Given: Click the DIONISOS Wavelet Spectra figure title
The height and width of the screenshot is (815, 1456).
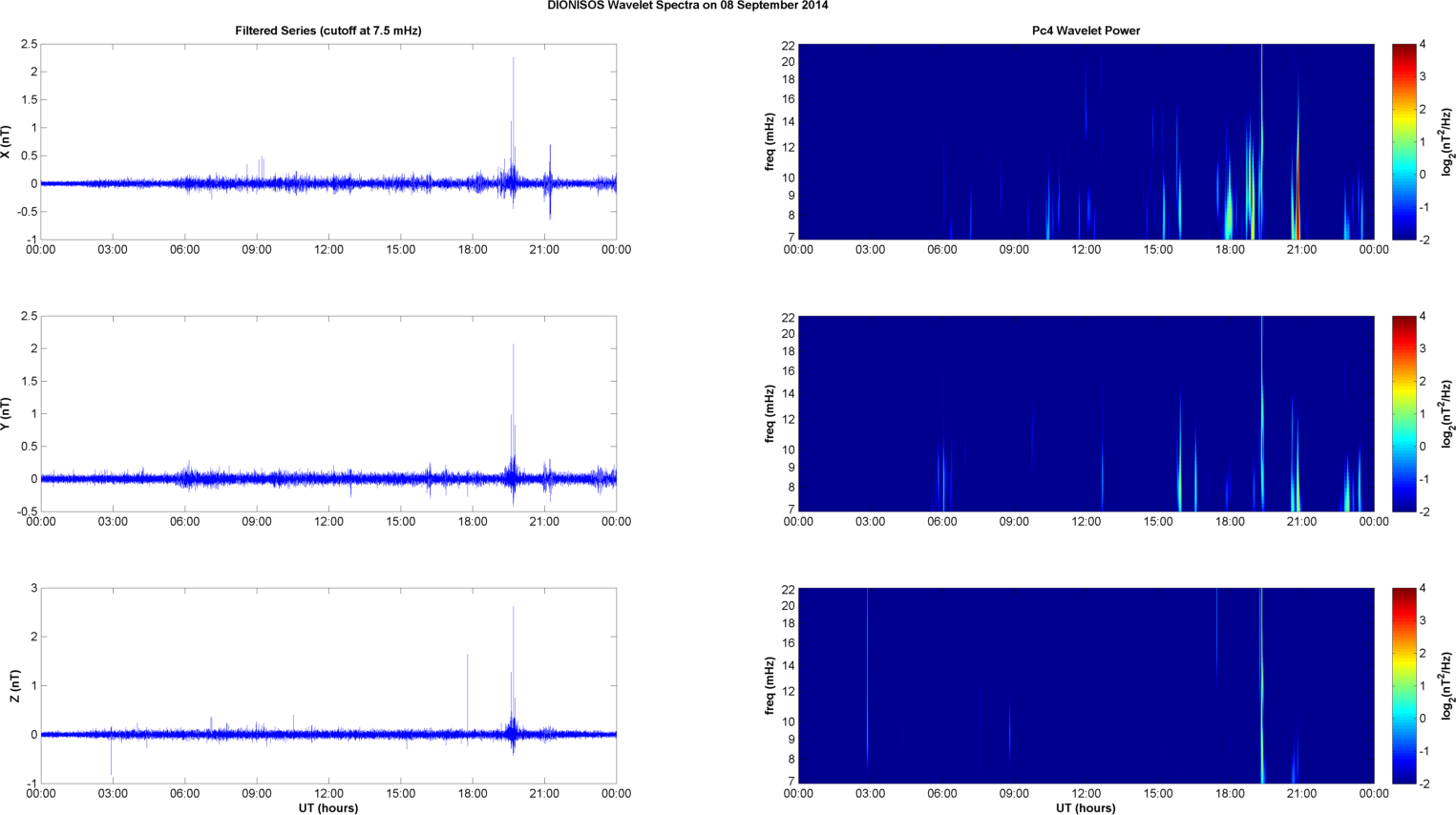Looking at the screenshot, I should 687,6.
